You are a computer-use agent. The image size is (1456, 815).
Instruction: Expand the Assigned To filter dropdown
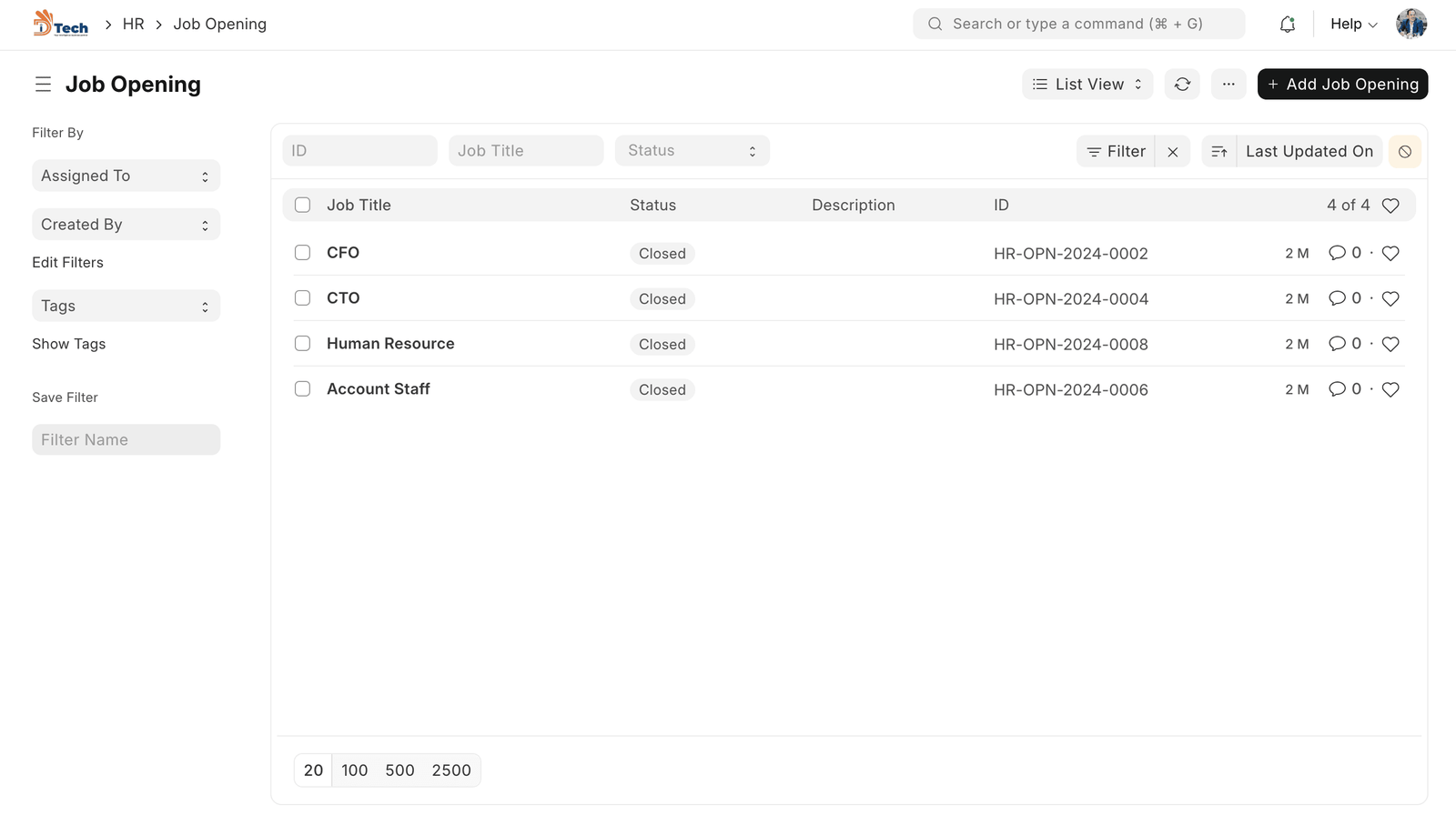point(126,176)
